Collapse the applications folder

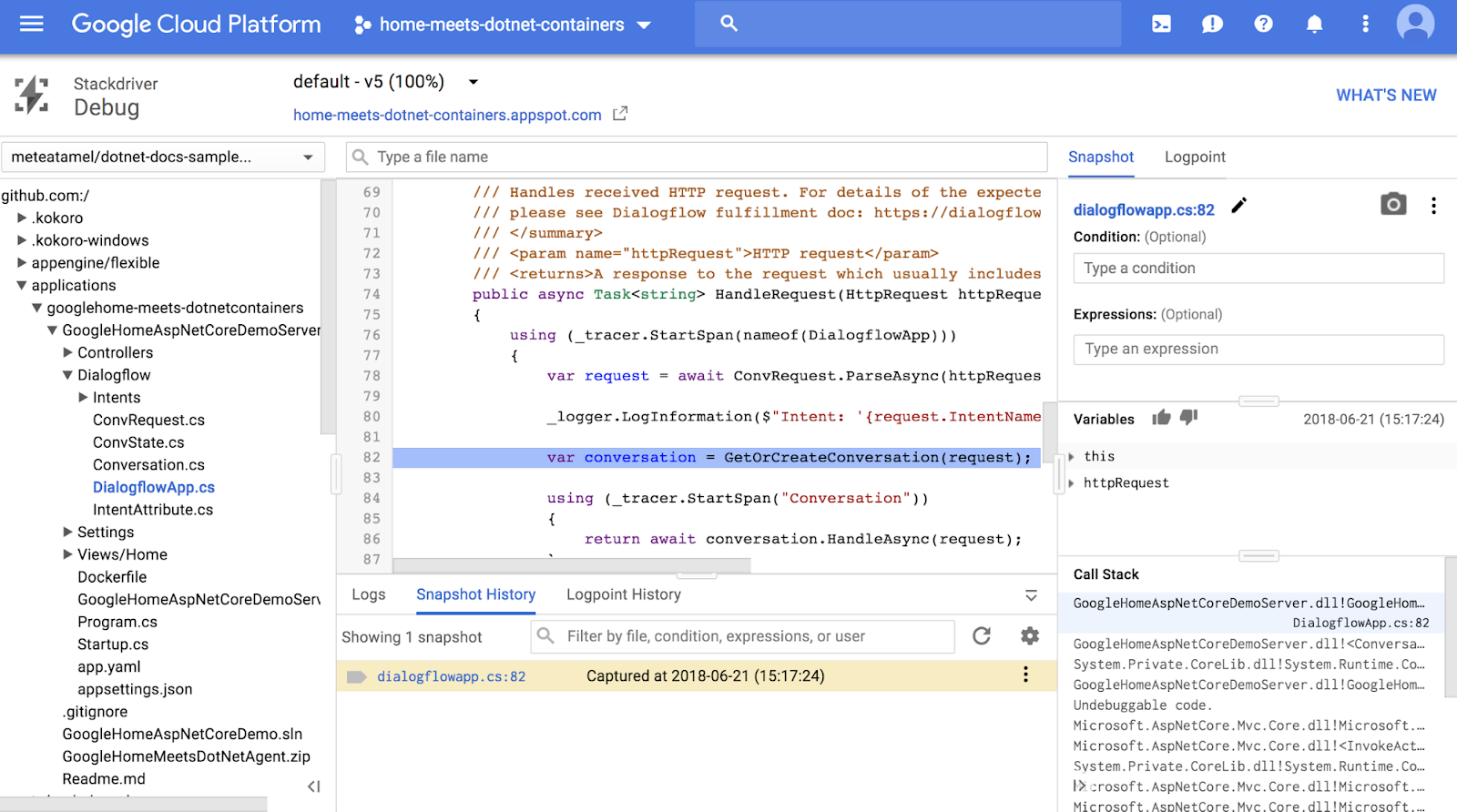(22, 286)
